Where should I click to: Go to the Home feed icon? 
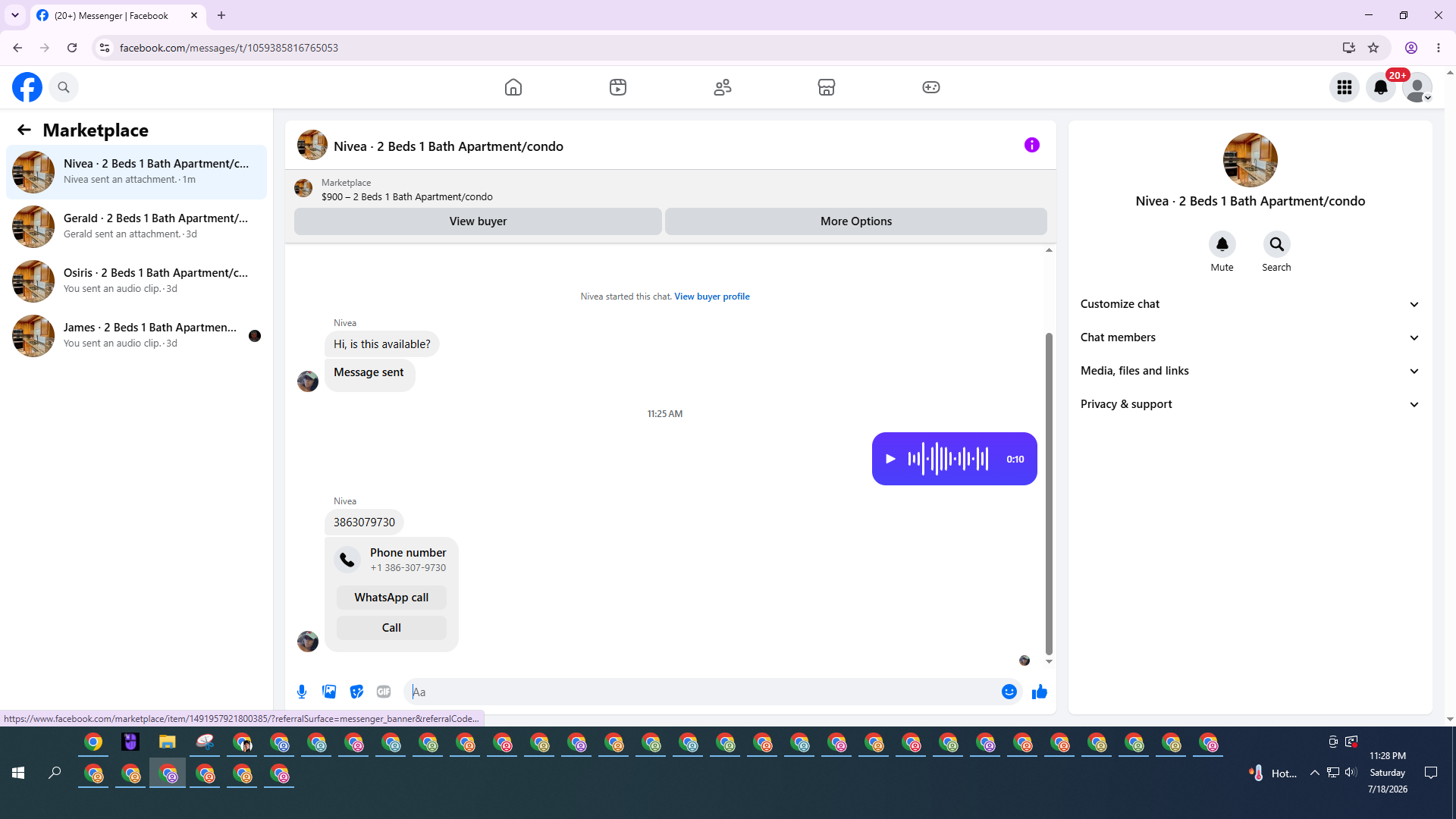[x=513, y=87]
